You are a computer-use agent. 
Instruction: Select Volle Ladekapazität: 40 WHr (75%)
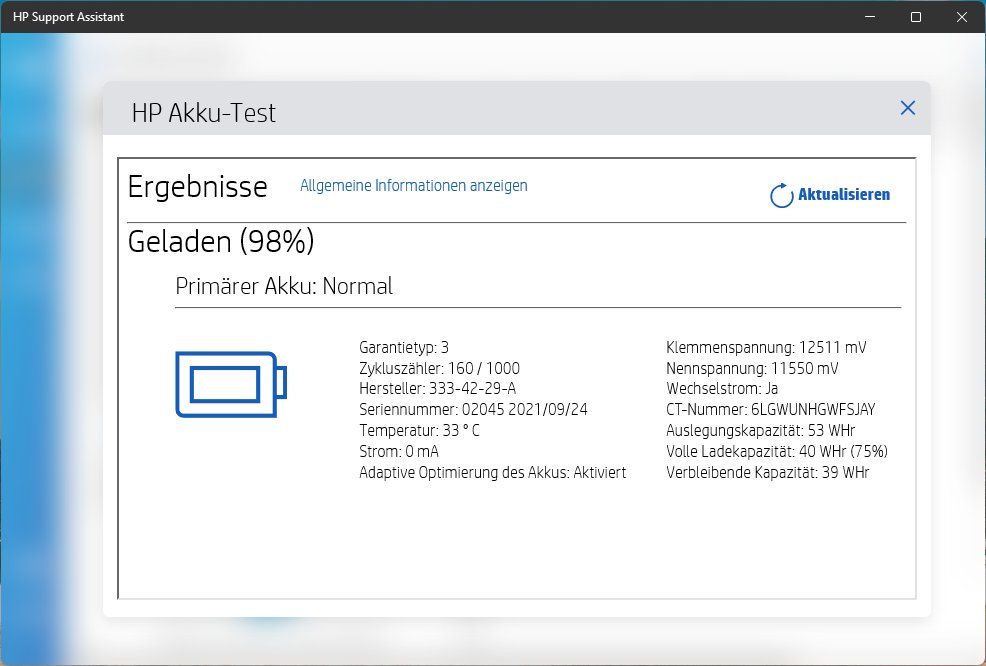(777, 452)
